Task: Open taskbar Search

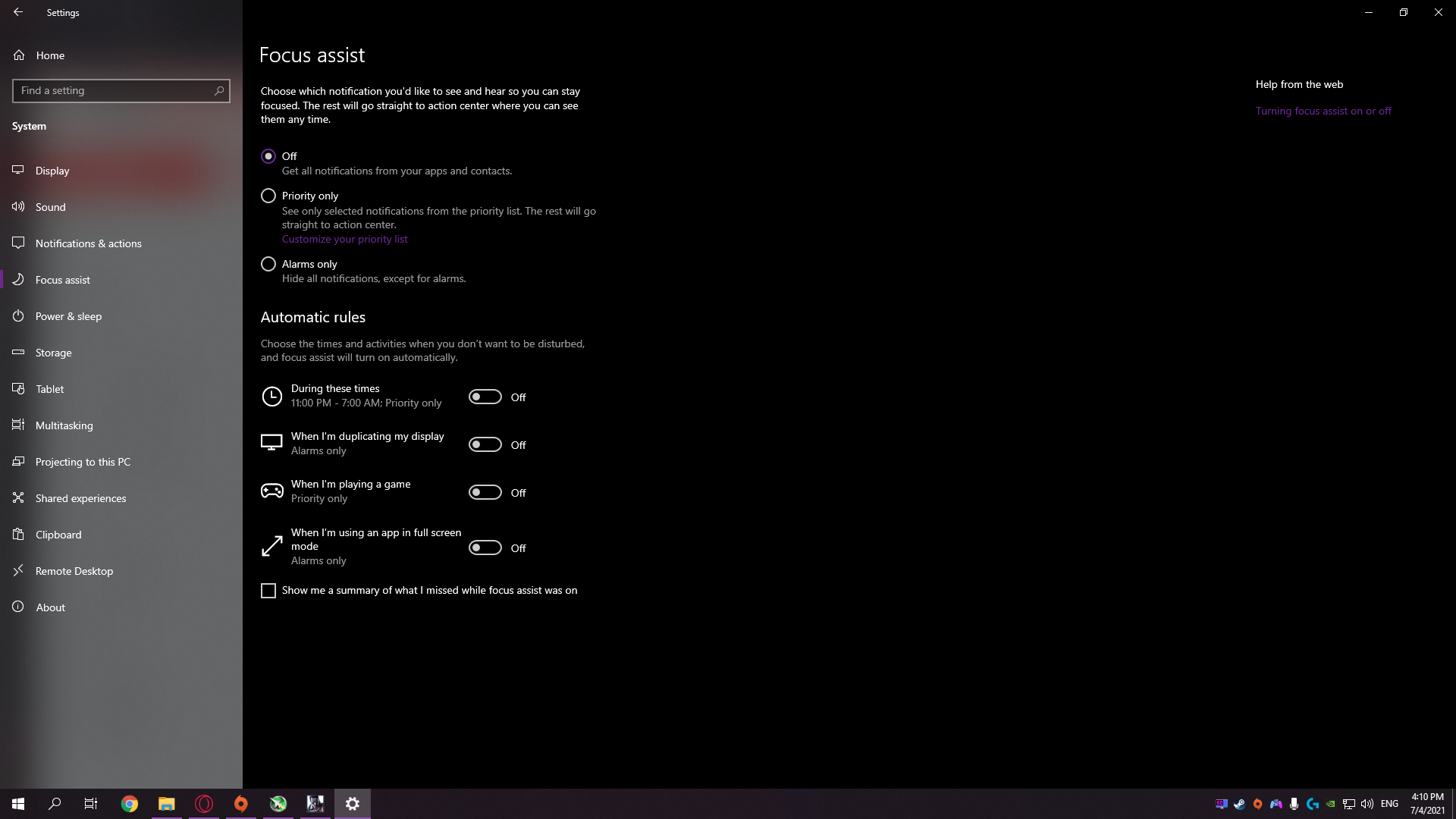Action: pyautogui.click(x=55, y=804)
